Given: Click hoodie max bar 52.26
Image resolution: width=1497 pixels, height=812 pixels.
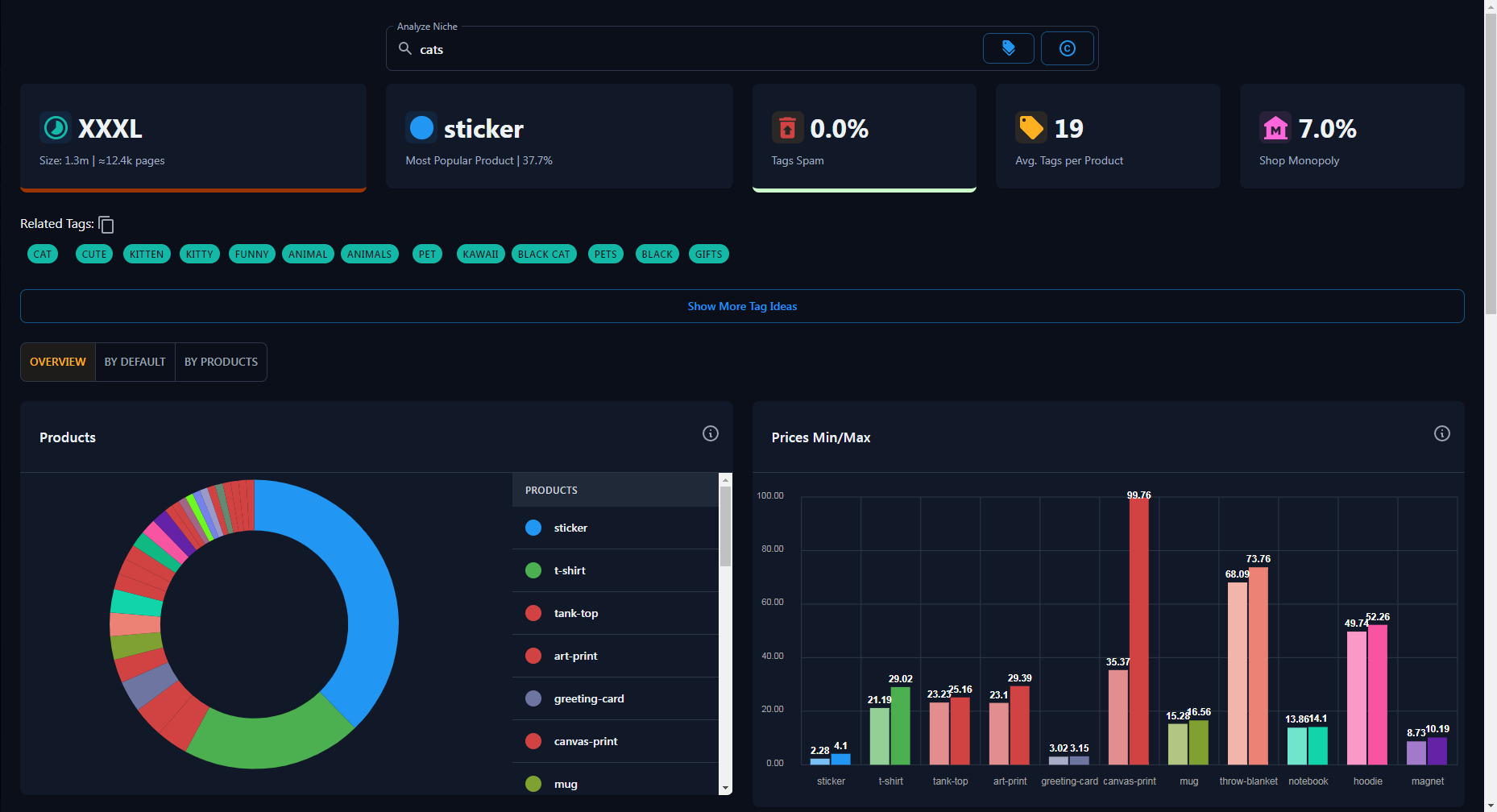Looking at the screenshot, I should [x=1377, y=695].
